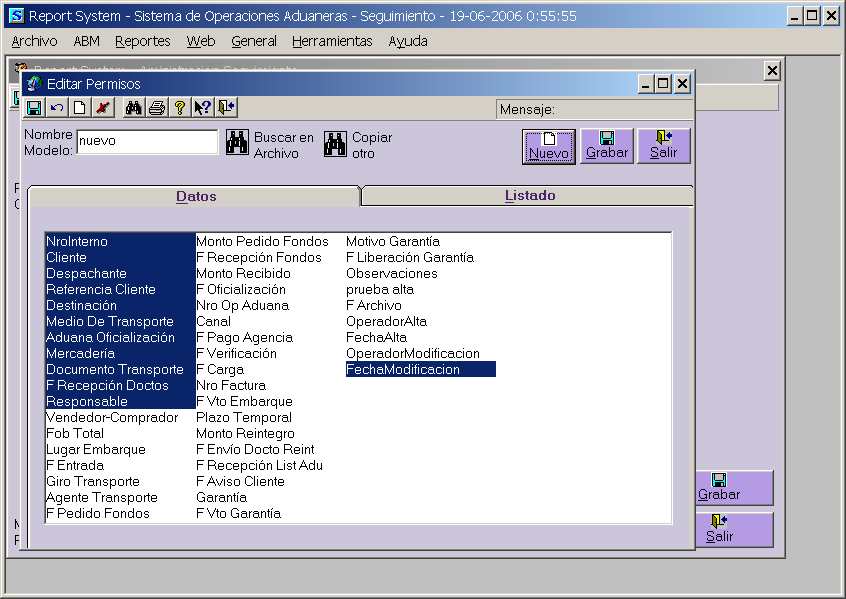
Task: Open the Reportes menu
Action: point(142,41)
